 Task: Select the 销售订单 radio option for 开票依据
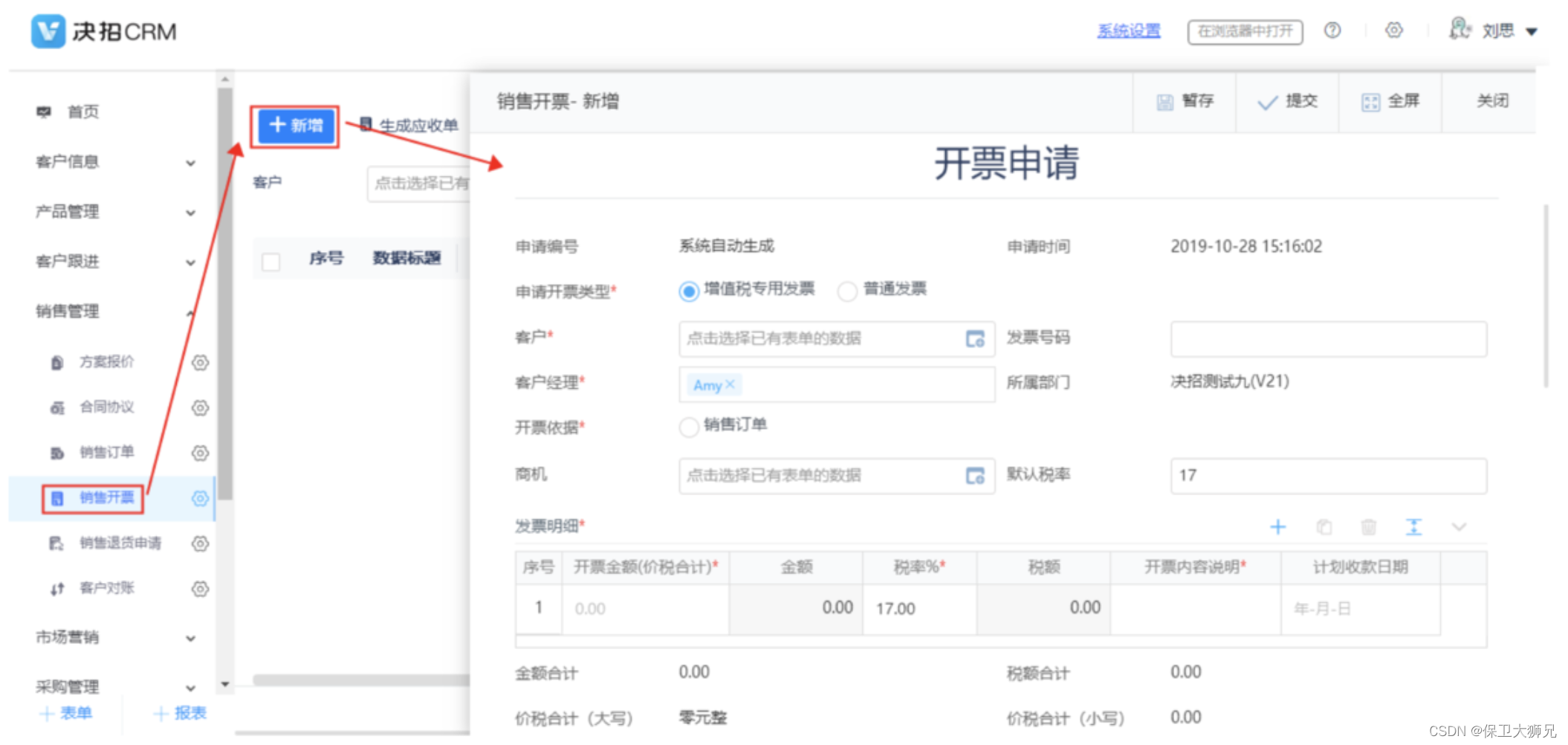tap(689, 427)
